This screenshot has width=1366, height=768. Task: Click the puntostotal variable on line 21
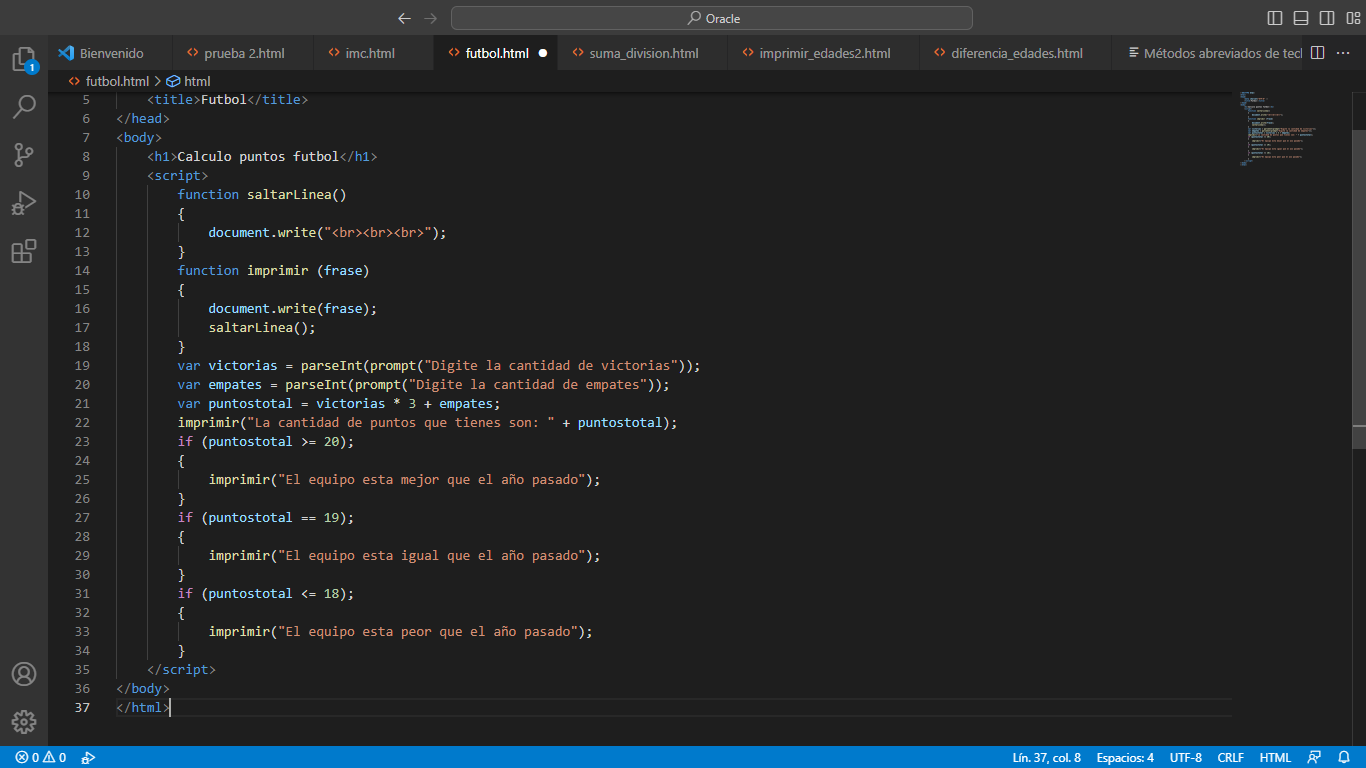251,403
